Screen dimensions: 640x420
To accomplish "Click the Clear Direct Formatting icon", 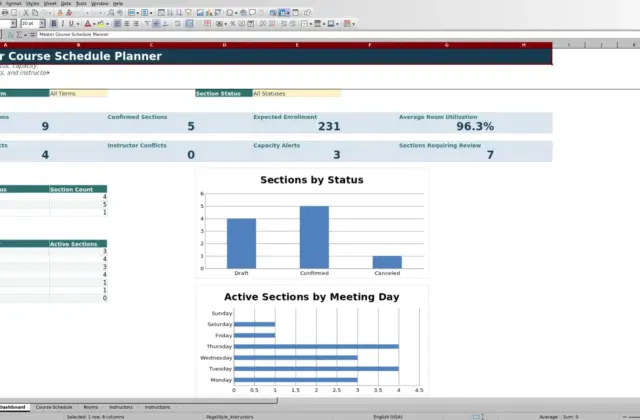I will (x=69, y=13).
